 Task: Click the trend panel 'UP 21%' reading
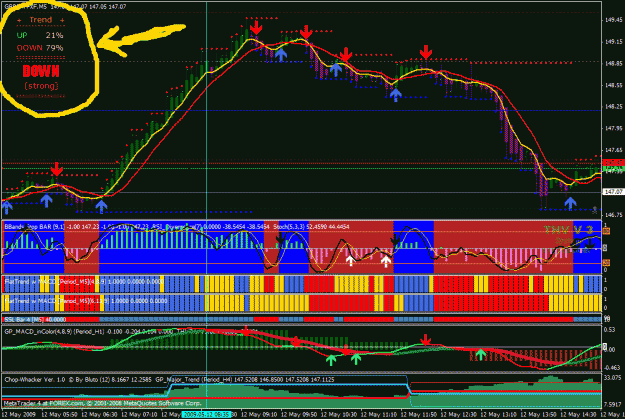pyautogui.click(x=40, y=35)
